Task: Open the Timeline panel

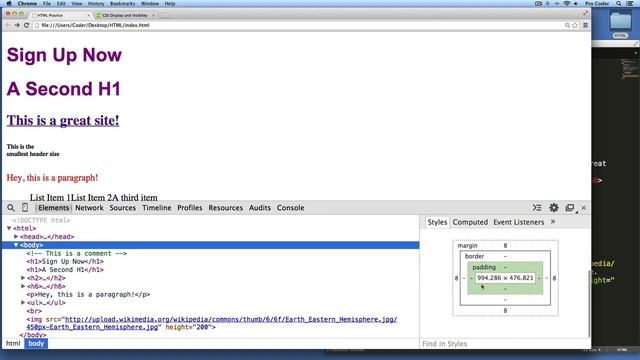Action: pyautogui.click(x=157, y=208)
